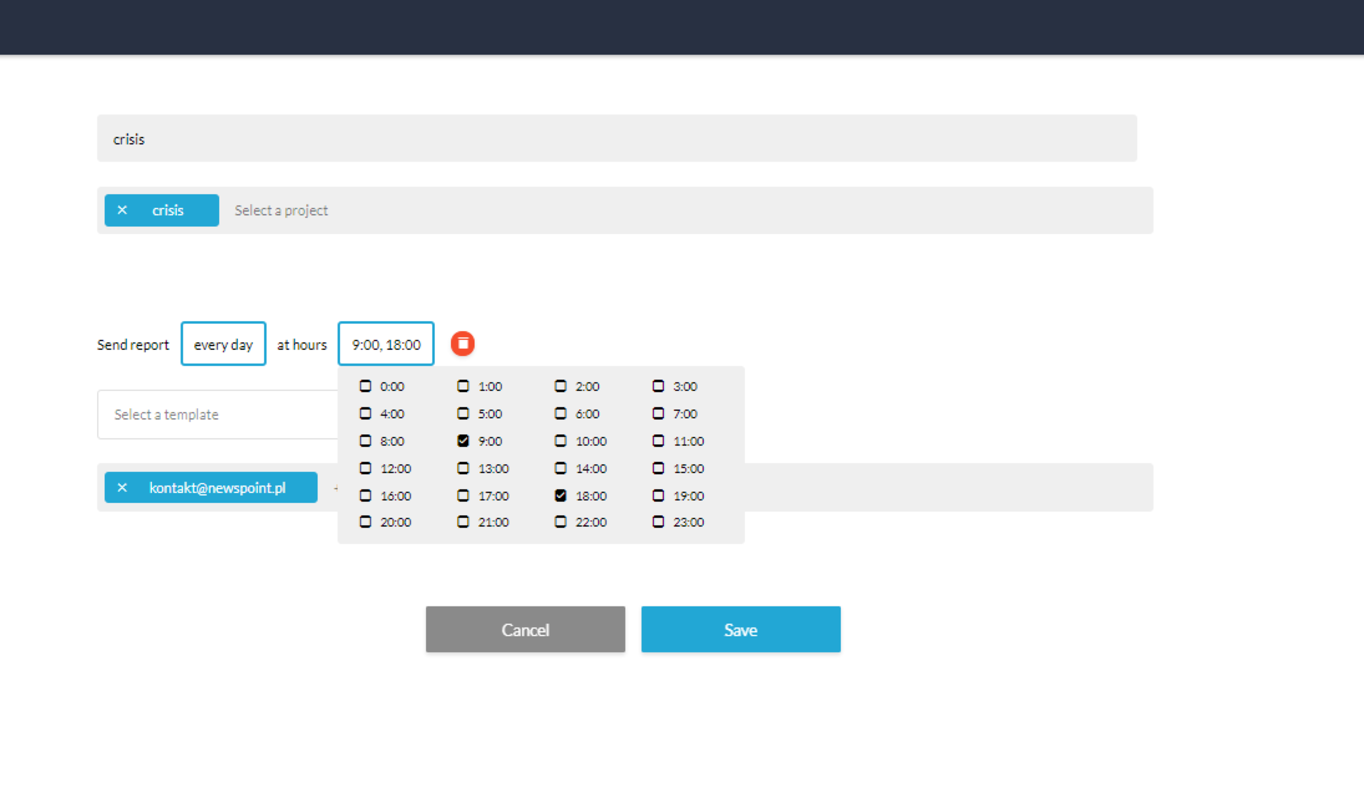Screen dimensions: 1364x793
Task: Click the Cancel button
Action: (x=525, y=629)
